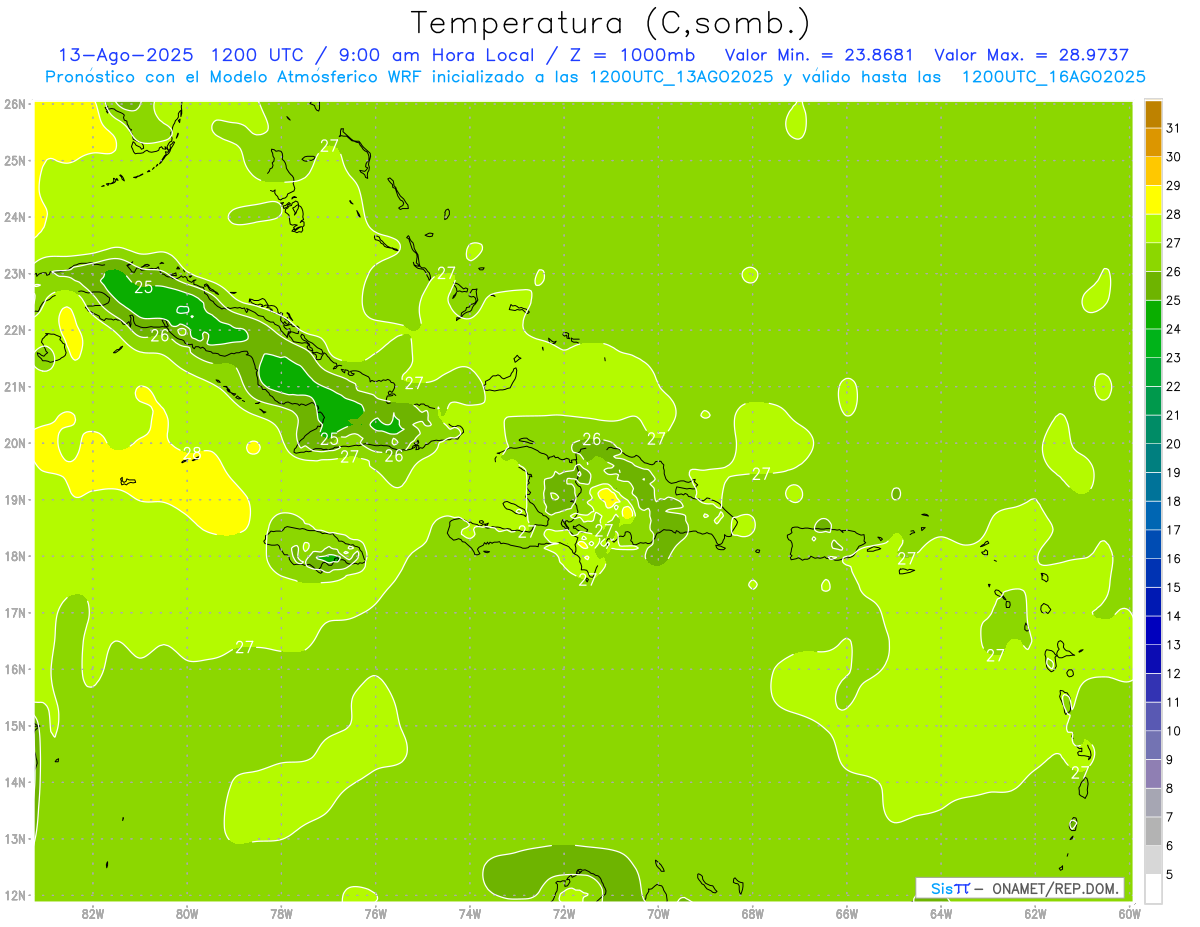Click the '14N' latitude axis label

(x=14, y=782)
